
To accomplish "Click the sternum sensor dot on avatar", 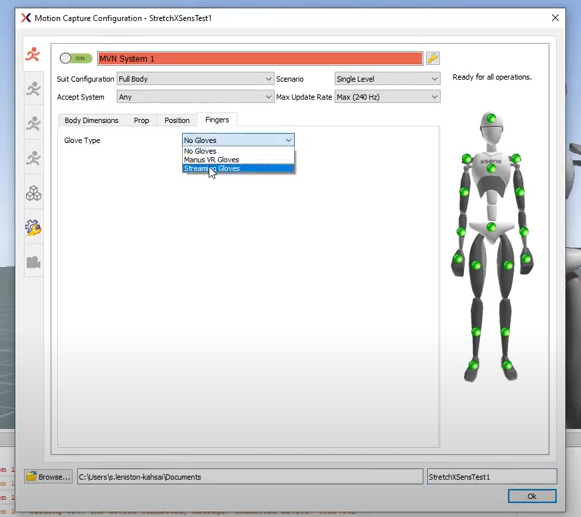I will pos(491,169).
